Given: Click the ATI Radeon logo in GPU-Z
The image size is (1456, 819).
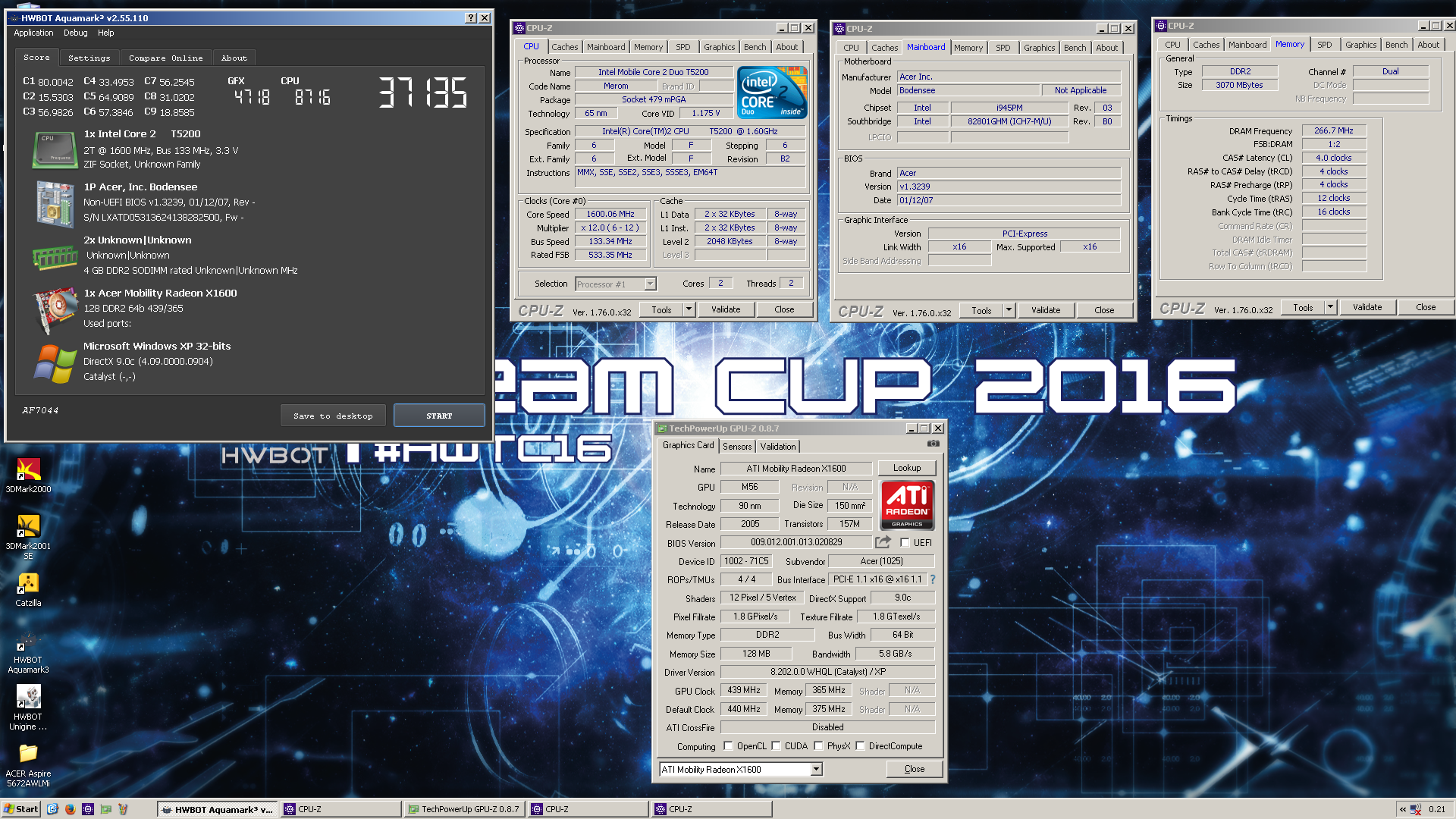Looking at the screenshot, I should (x=907, y=505).
